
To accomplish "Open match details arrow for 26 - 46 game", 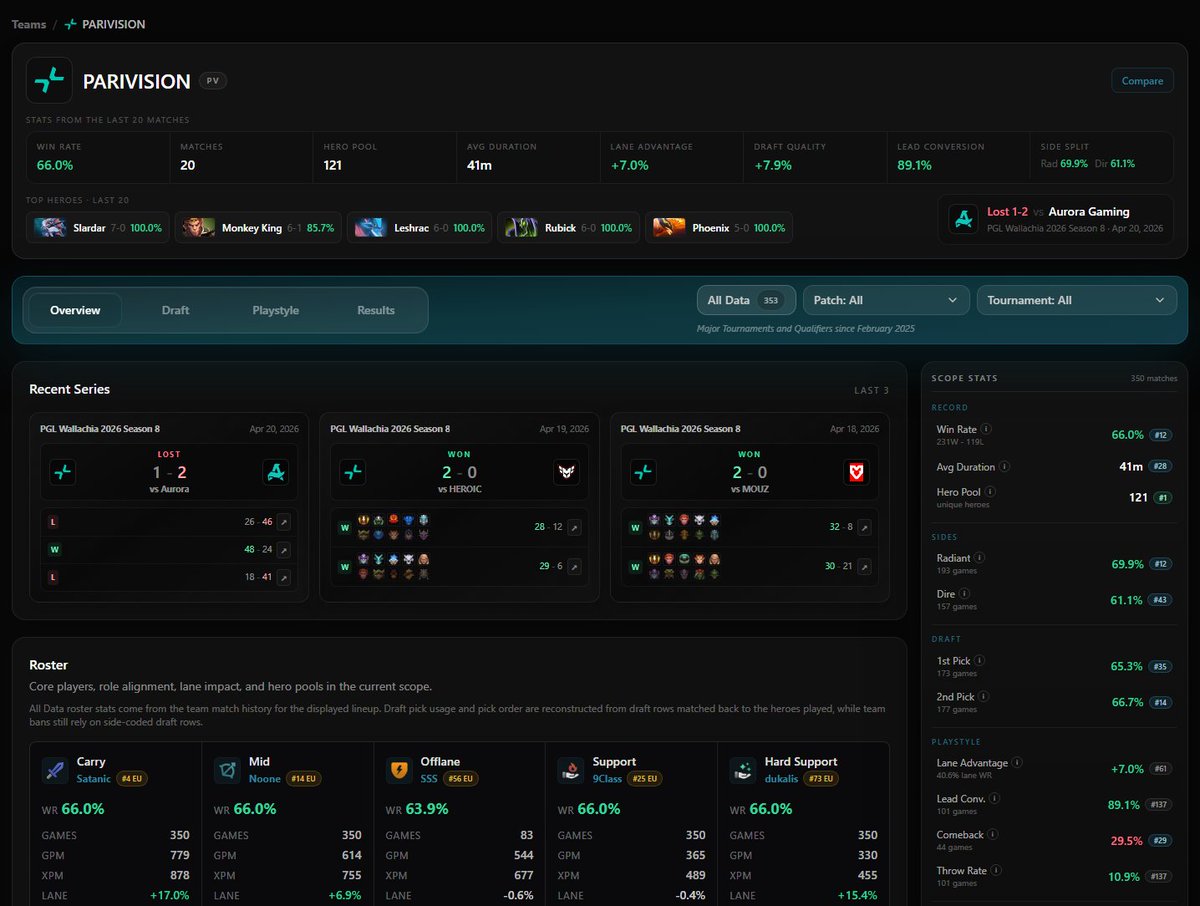I will (284, 522).
